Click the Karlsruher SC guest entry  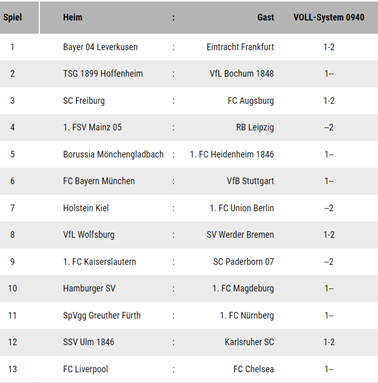[x=249, y=342]
